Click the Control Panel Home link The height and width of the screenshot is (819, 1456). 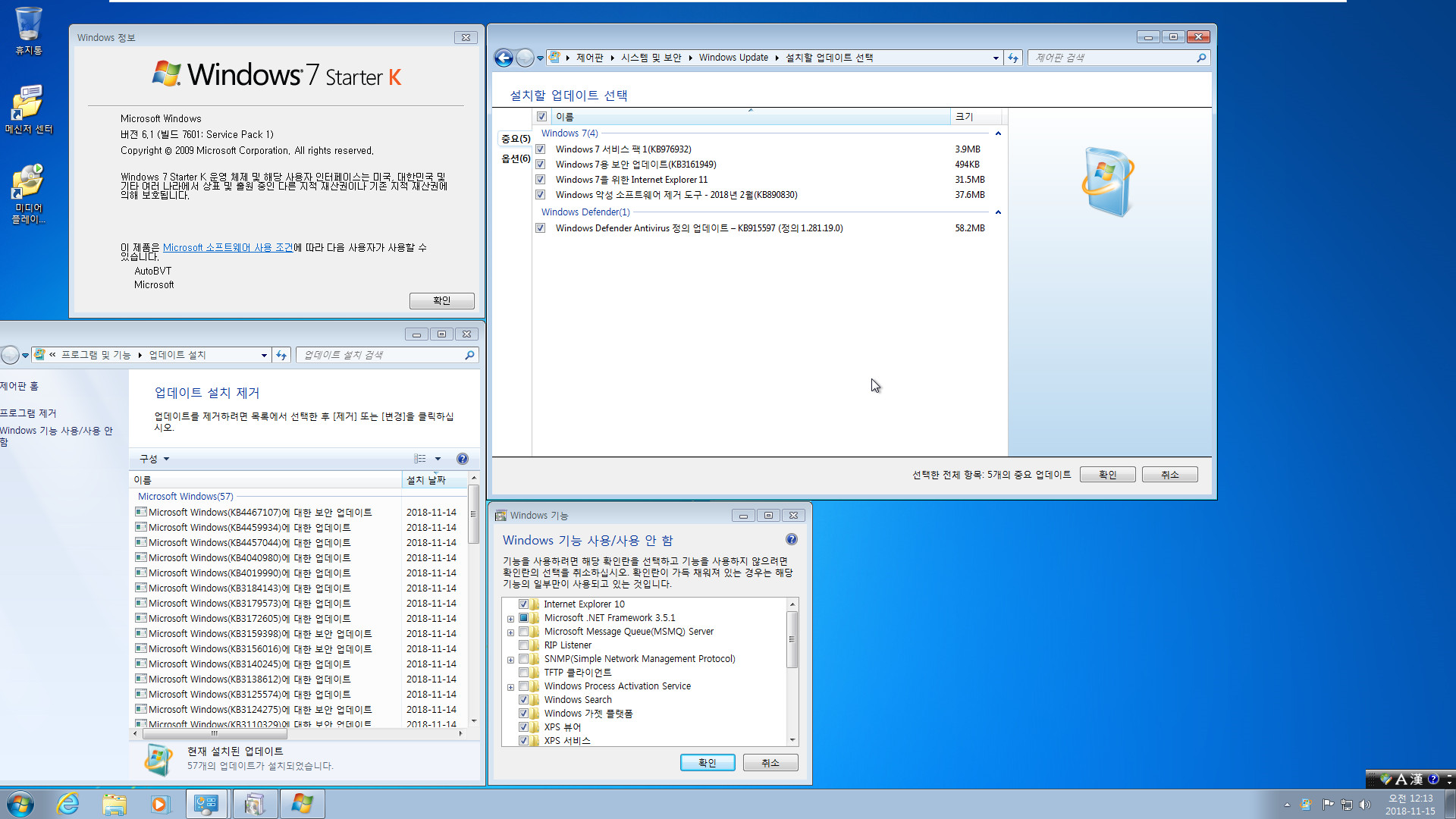click(x=19, y=386)
